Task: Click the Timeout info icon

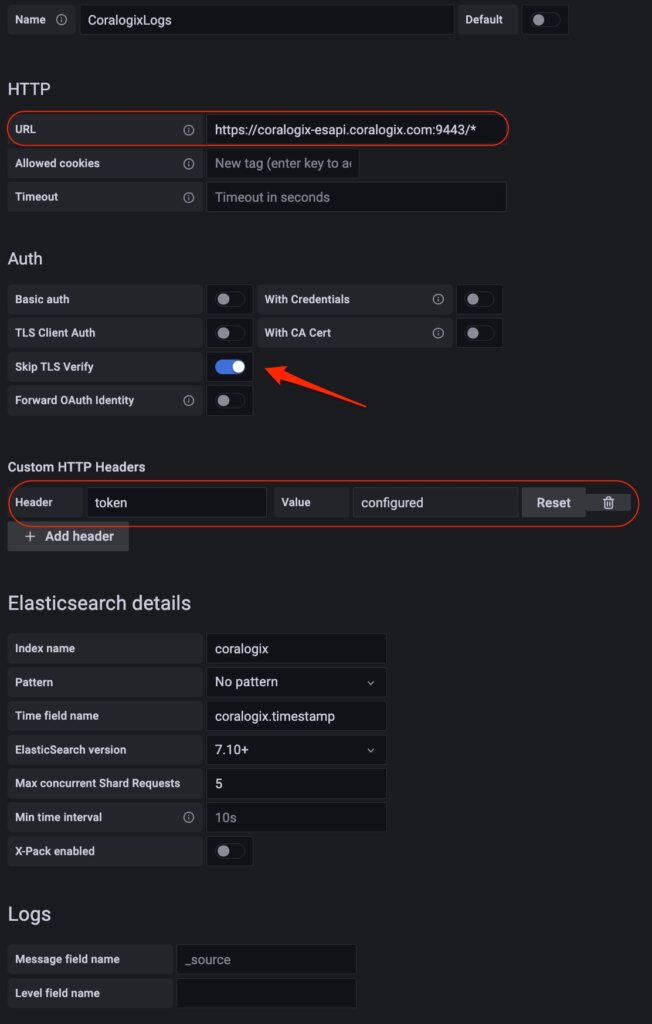Action: coord(189,197)
